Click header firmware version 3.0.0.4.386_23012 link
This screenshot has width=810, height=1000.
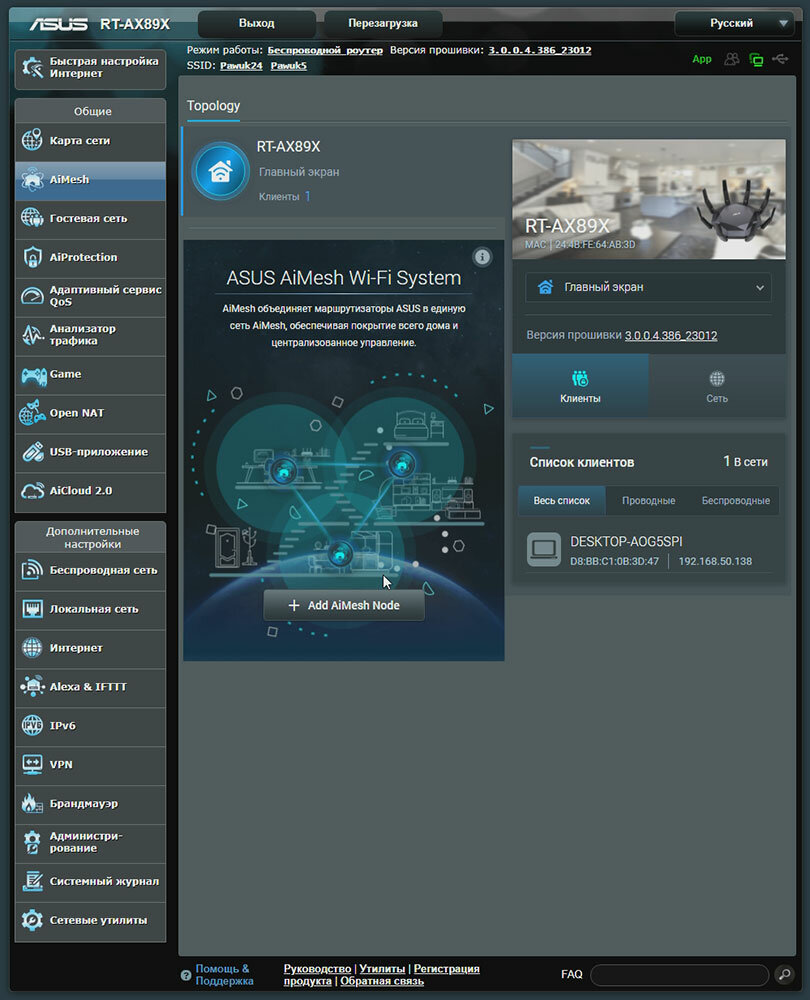pyautogui.click(x=540, y=50)
